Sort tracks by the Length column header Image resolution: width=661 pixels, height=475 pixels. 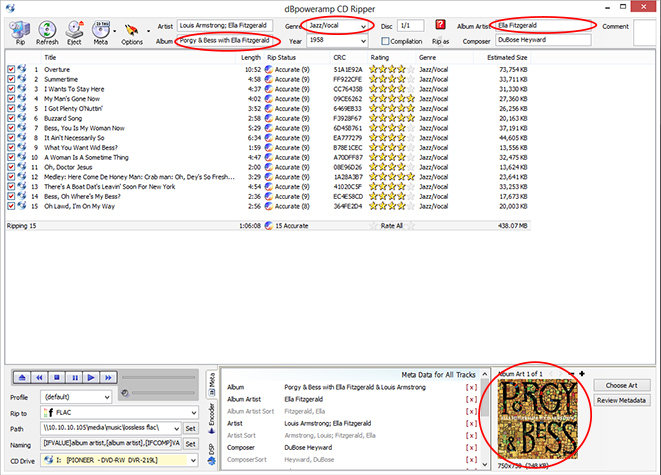(x=250, y=57)
